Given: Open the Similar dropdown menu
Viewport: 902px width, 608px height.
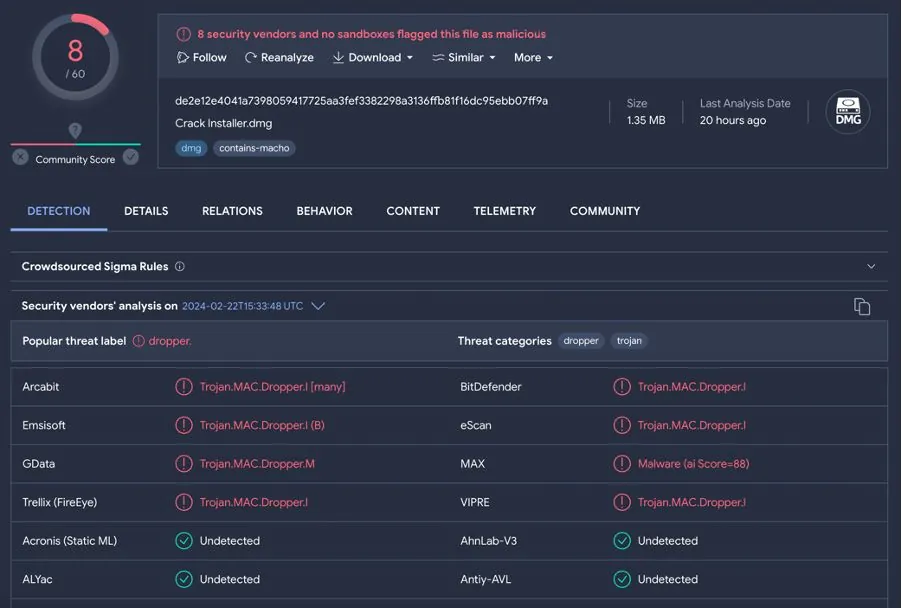Looking at the screenshot, I should 464,58.
